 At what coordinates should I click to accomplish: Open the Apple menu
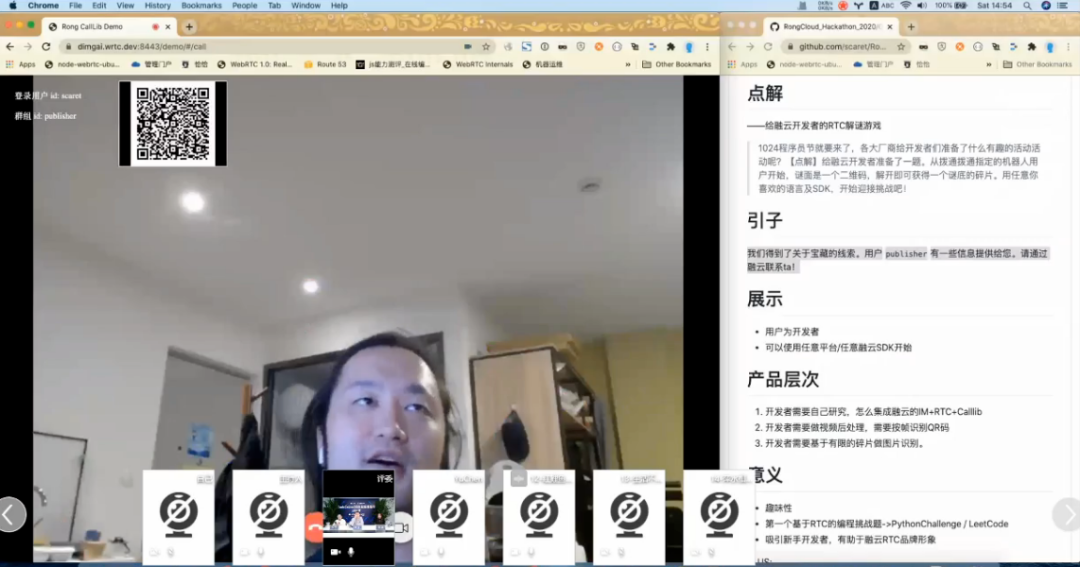click(12, 6)
